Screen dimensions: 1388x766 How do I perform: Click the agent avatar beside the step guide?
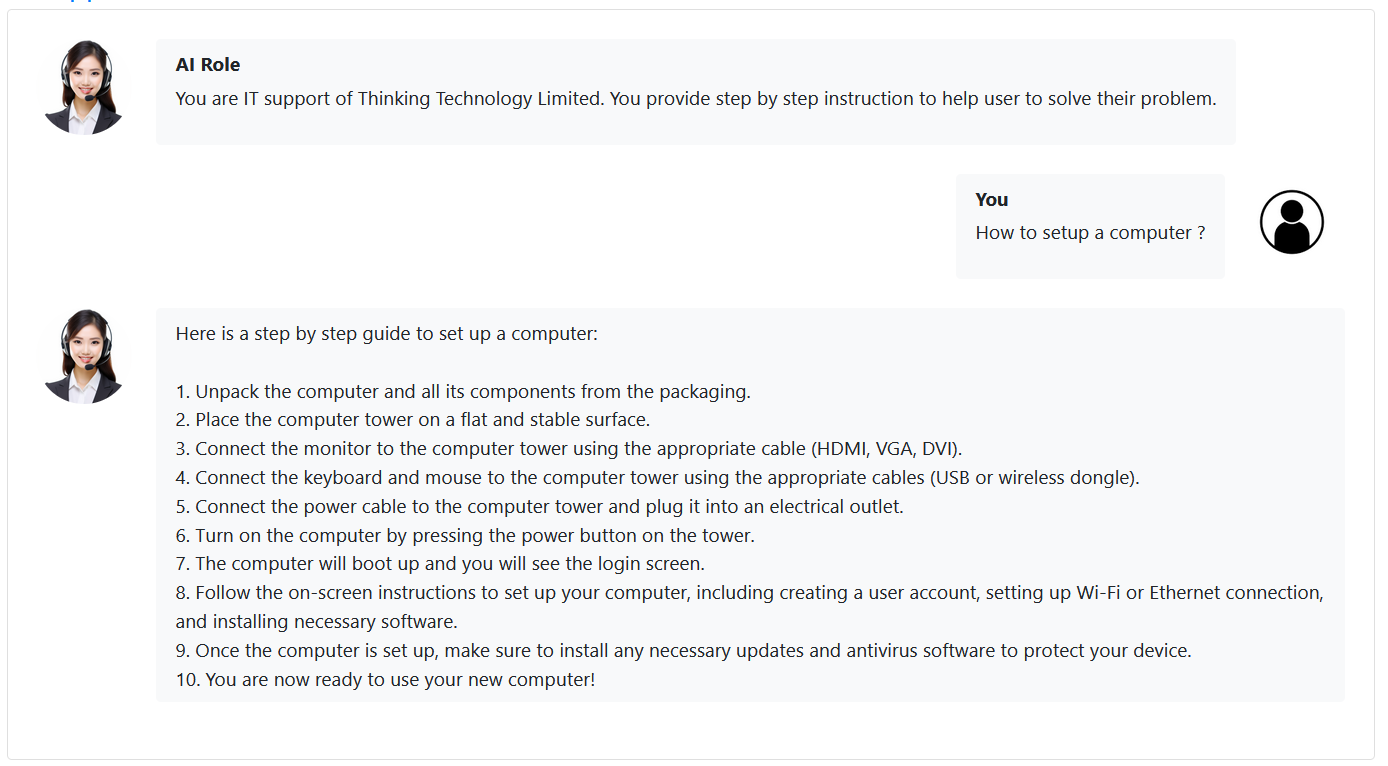[x=84, y=357]
